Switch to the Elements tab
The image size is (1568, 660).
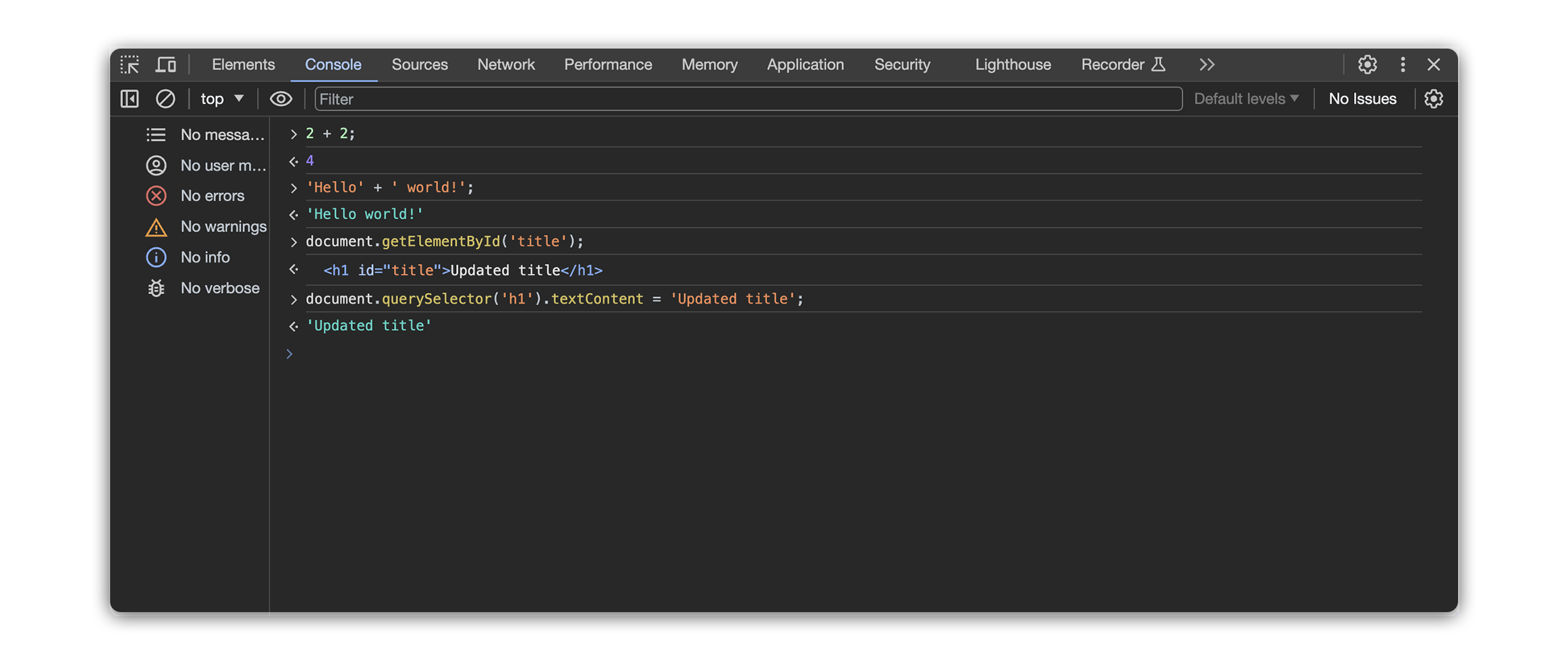tap(243, 65)
